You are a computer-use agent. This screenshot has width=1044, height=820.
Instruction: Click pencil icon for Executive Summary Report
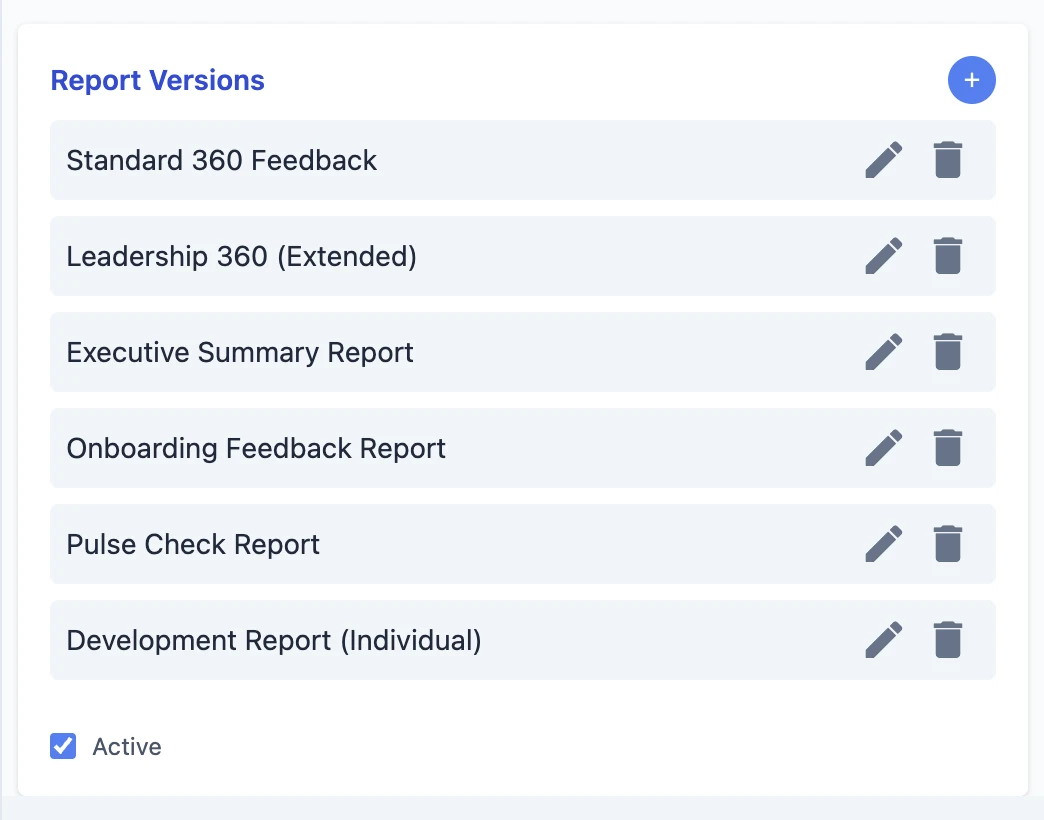point(883,352)
